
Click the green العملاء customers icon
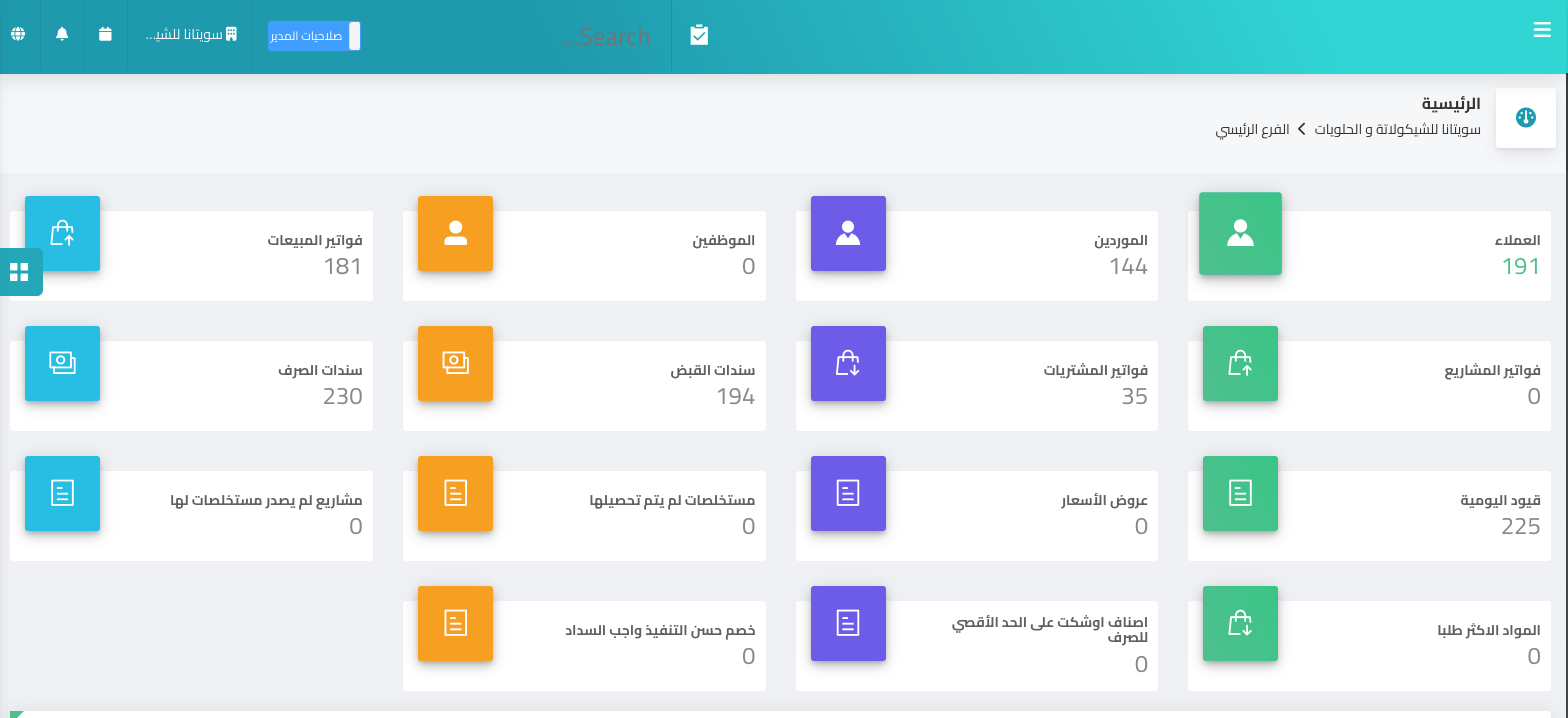click(x=1240, y=233)
